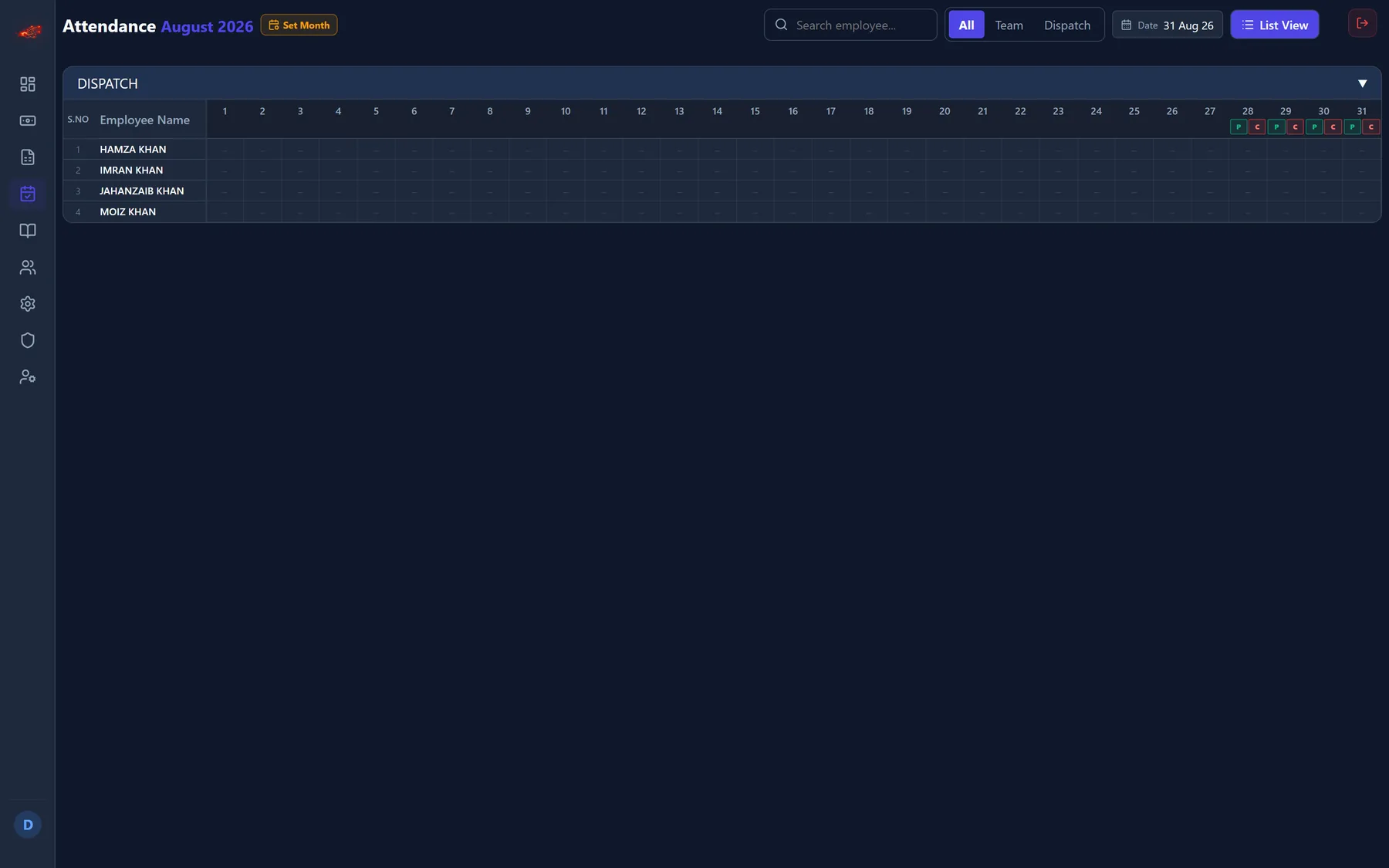Click the D user avatar
The height and width of the screenshot is (868, 1389).
click(x=28, y=825)
